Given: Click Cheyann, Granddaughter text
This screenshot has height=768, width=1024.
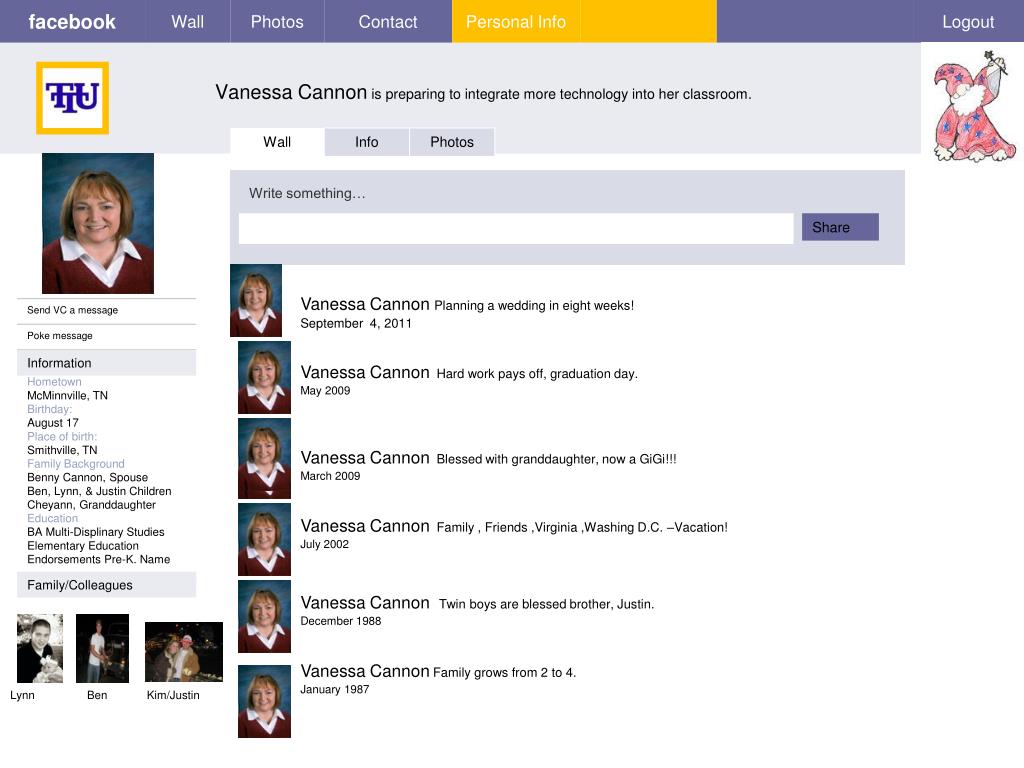Looking at the screenshot, I should pyautogui.click(x=91, y=505).
